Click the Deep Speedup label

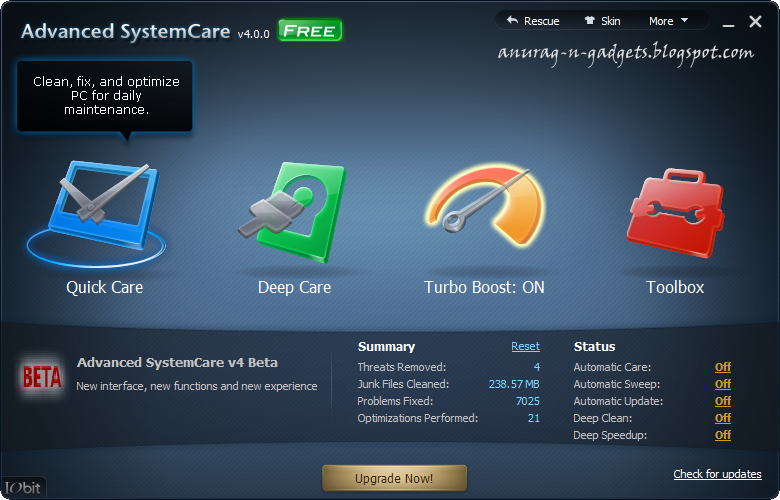coord(610,435)
